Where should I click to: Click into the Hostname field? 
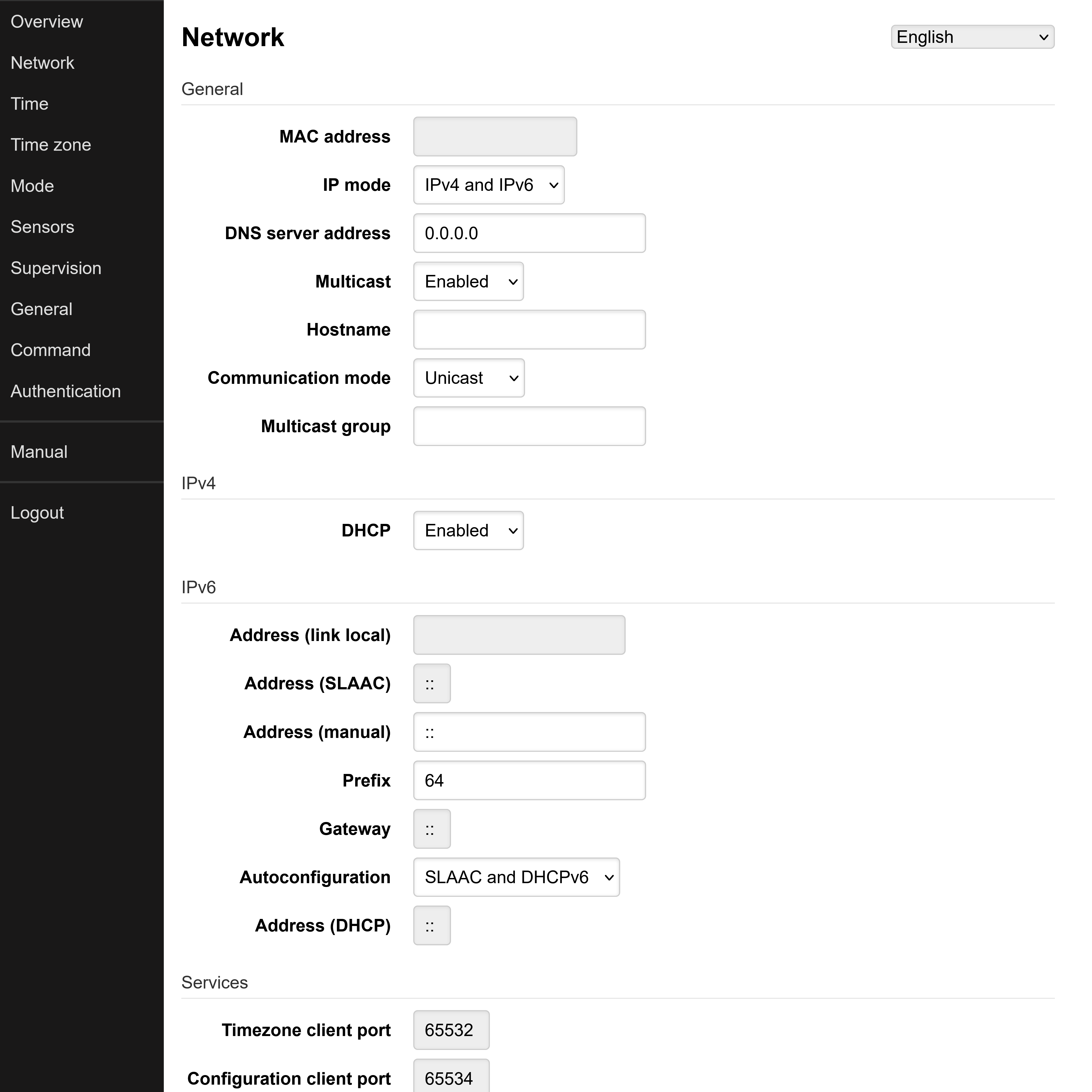[529, 330]
